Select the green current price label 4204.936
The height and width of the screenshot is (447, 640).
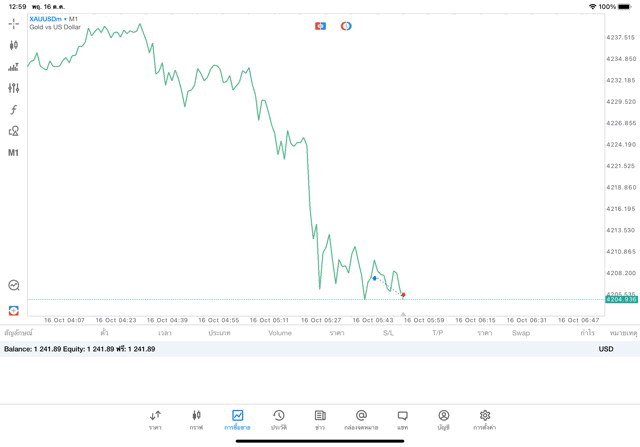coord(621,299)
